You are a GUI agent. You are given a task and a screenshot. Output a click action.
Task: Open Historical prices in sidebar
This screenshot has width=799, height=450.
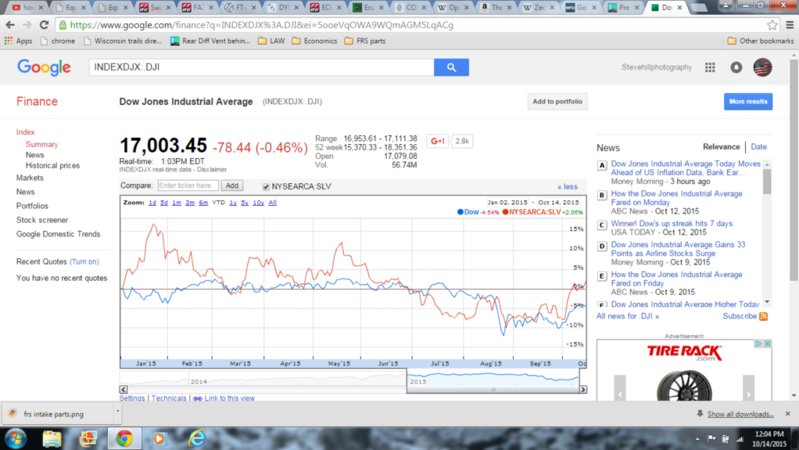pos(52,166)
